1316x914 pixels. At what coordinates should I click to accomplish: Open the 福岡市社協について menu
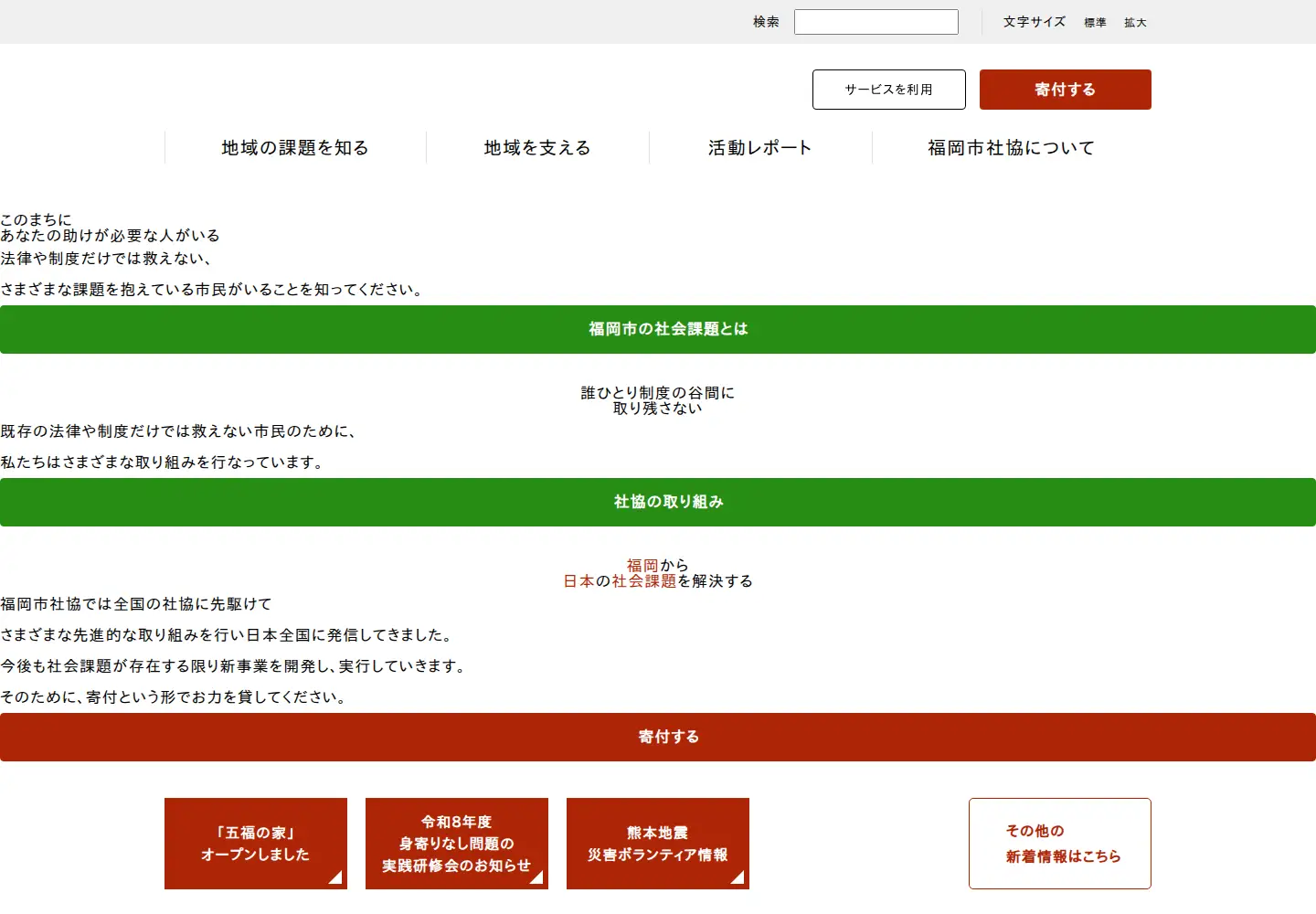pos(1012,148)
